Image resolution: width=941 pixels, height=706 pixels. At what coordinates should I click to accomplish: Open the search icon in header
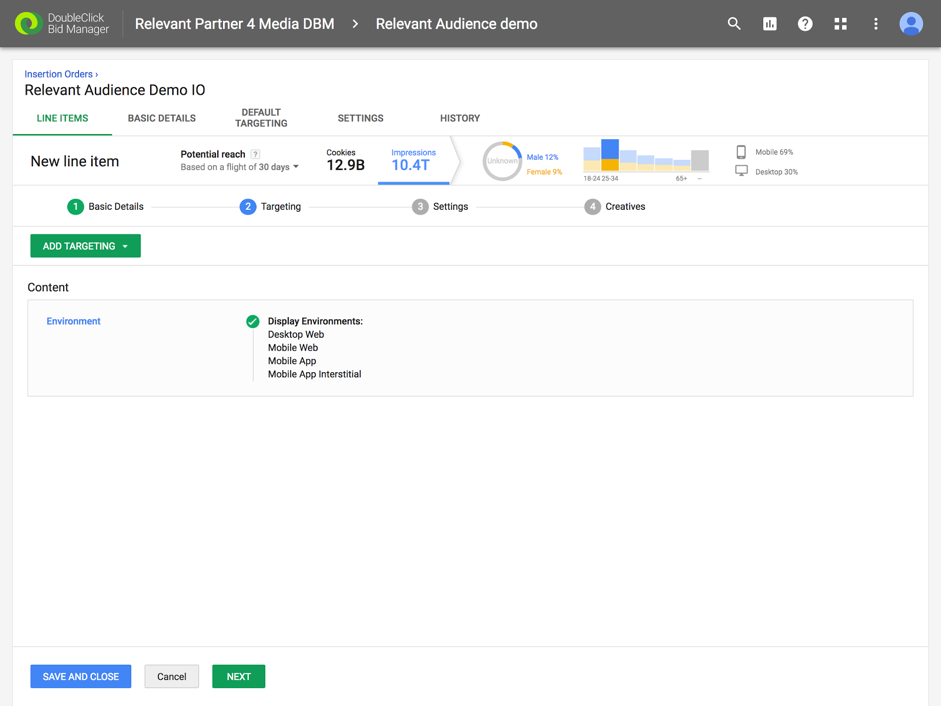point(734,23)
